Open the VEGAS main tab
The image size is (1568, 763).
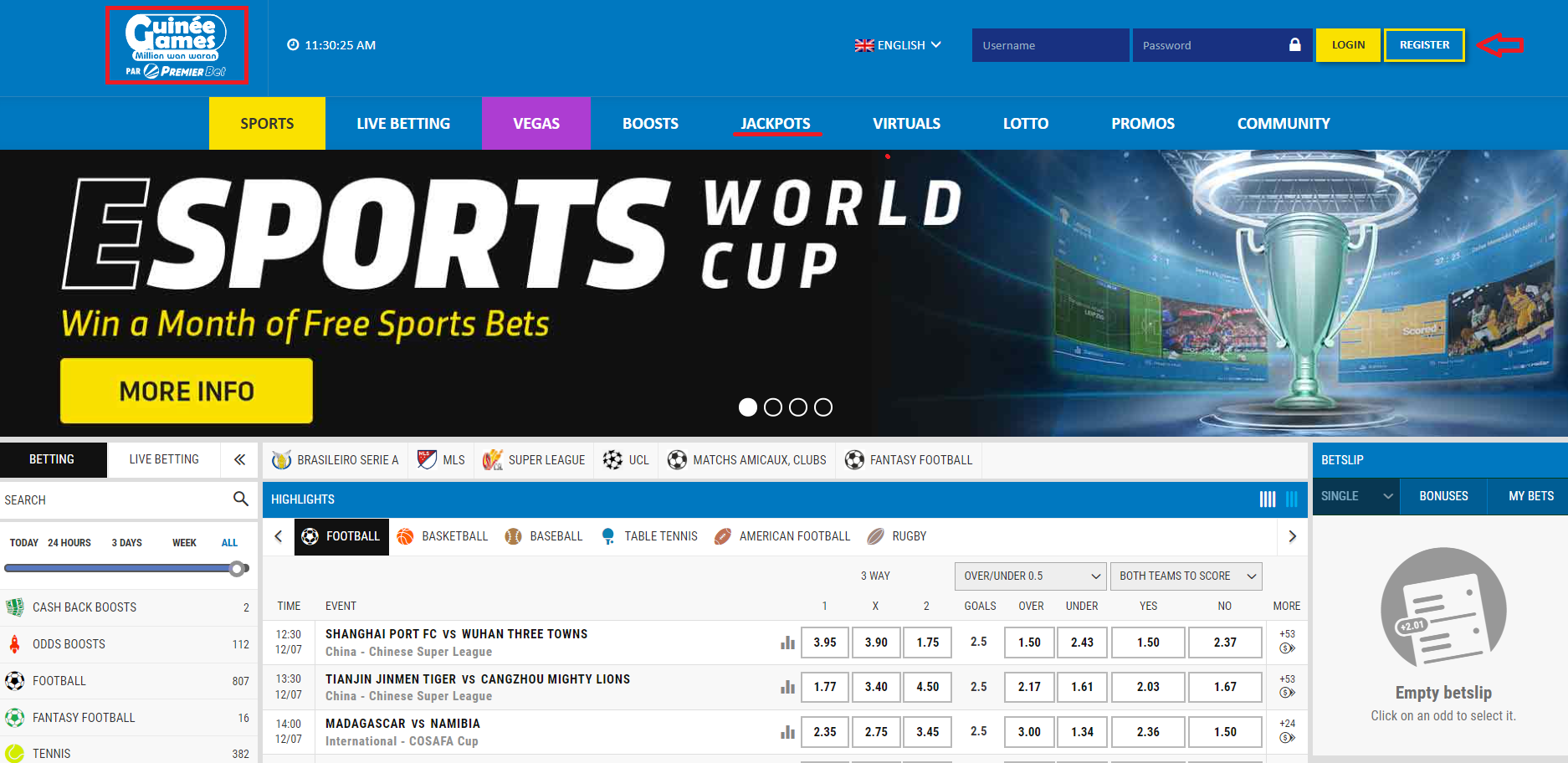click(x=536, y=124)
